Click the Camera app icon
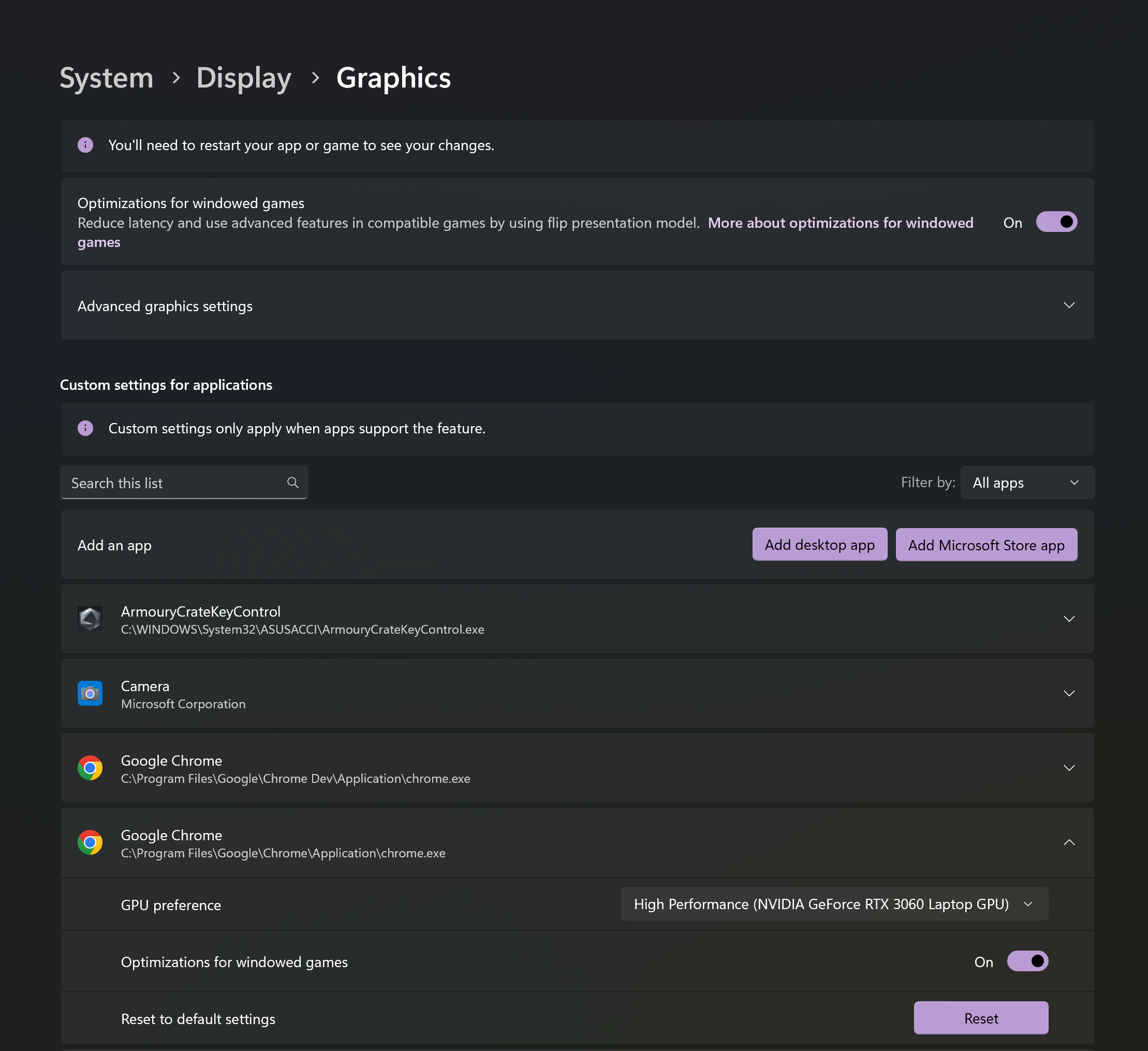This screenshot has height=1051, width=1148. tap(90, 693)
